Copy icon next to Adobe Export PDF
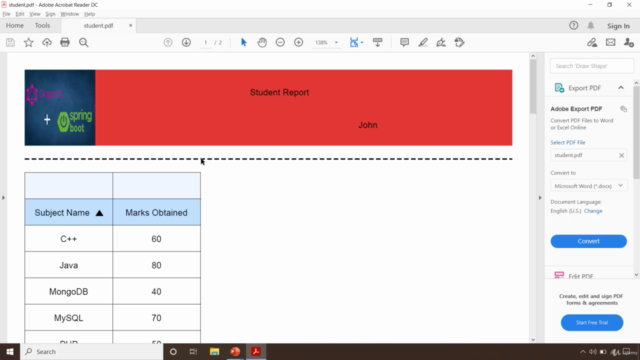Viewport: 640px width, 360px height. click(623, 109)
